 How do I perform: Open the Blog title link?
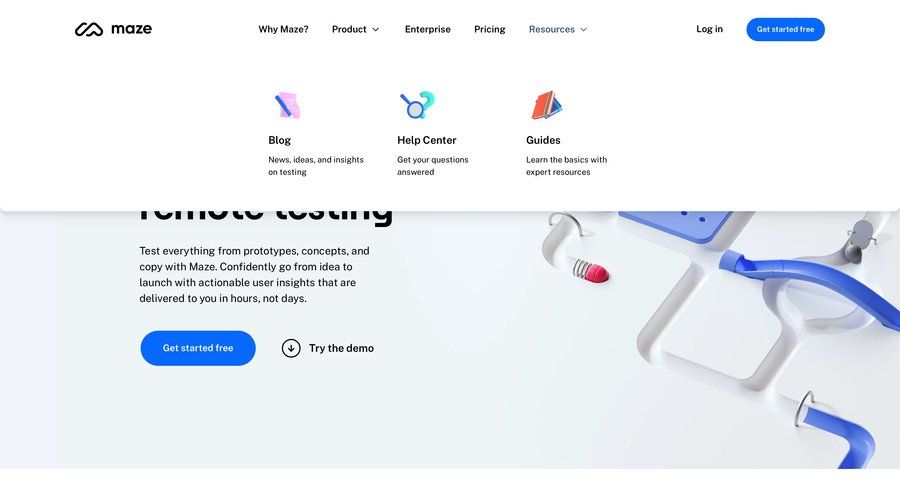[280, 140]
